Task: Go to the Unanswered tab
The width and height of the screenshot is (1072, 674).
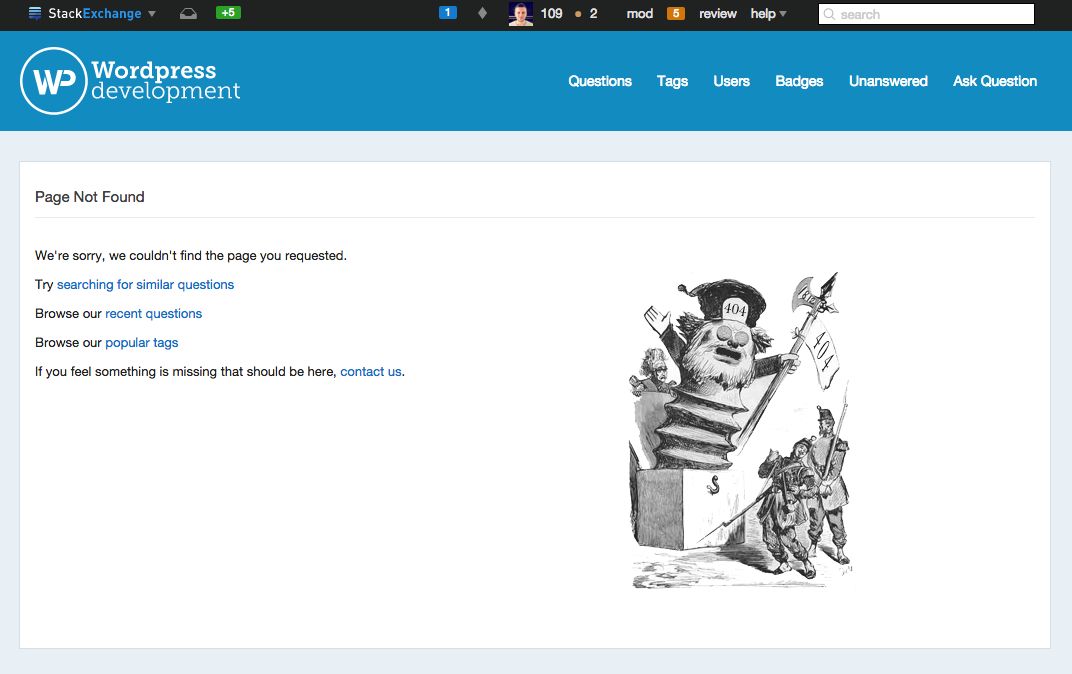Action: (x=887, y=81)
